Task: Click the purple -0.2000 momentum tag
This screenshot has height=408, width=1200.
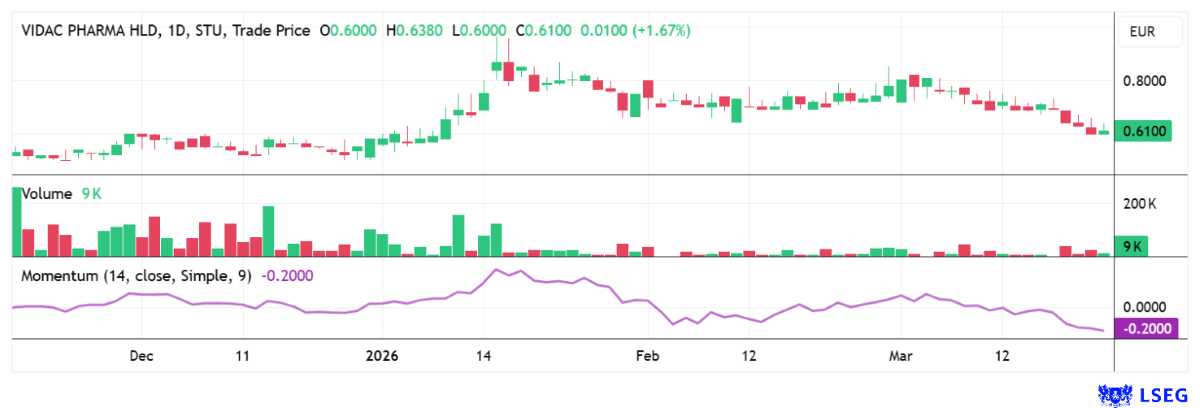Action: click(1146, 329)
